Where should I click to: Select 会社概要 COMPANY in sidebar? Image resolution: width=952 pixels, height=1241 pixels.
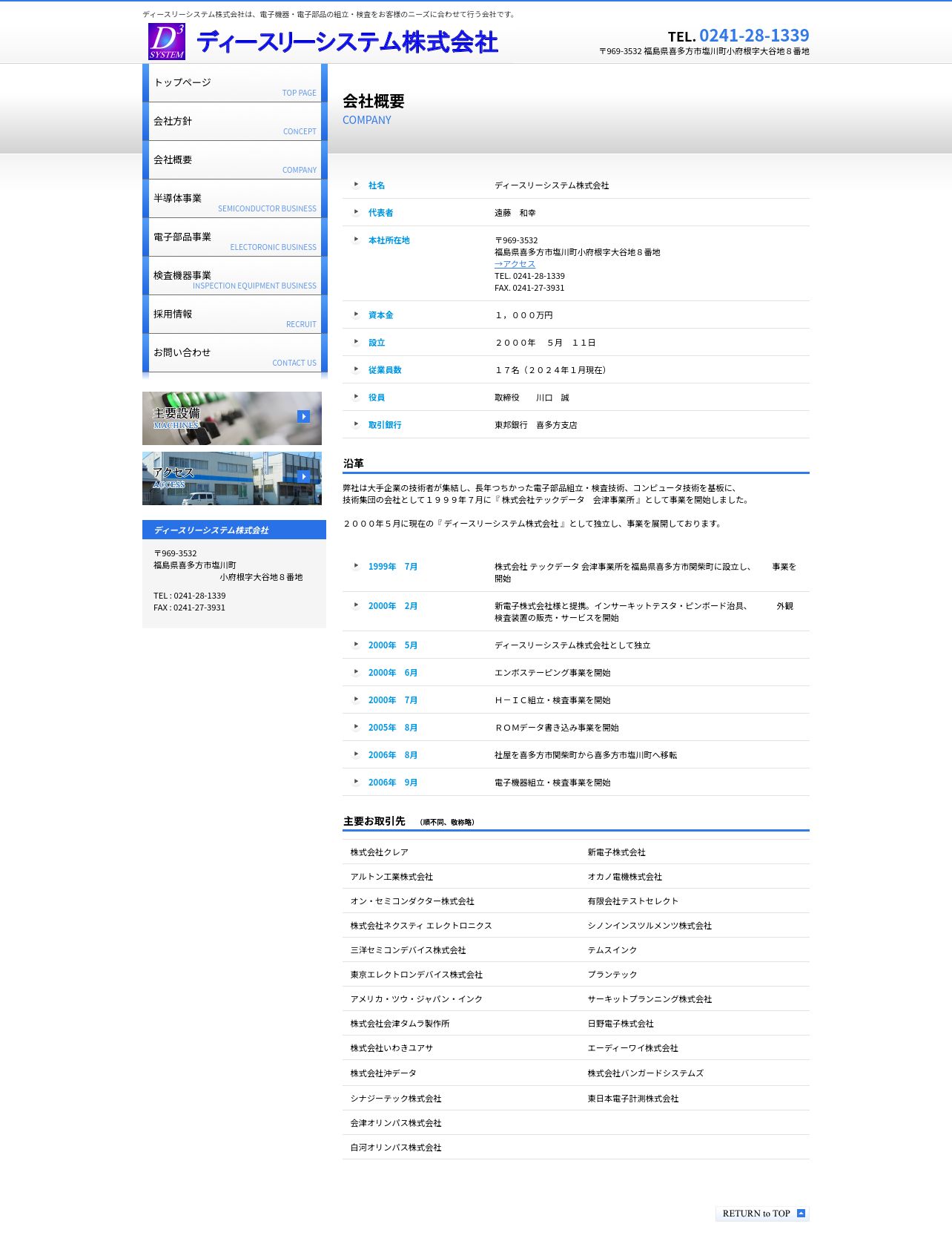[x=235, y=160]
